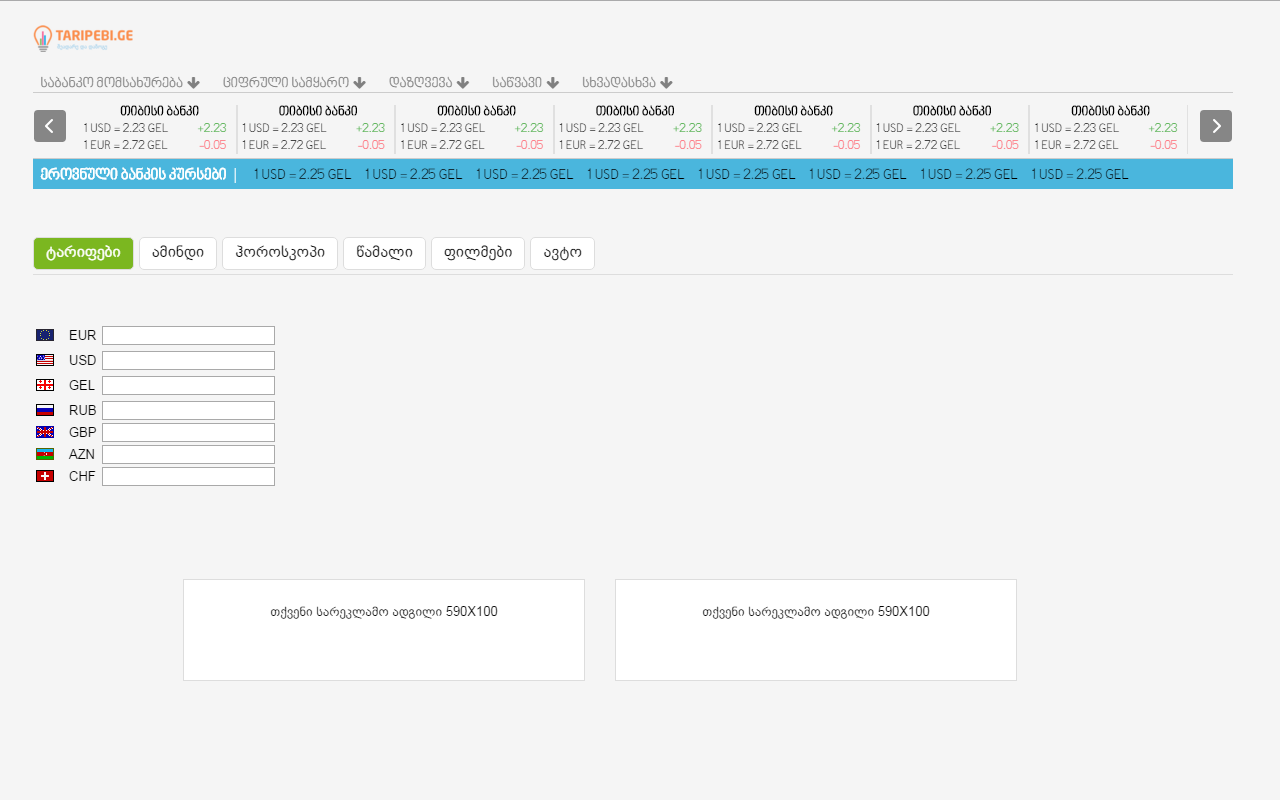Click the European Union flag icon
Screen dimensions: 1280x800
click(45, 335)
